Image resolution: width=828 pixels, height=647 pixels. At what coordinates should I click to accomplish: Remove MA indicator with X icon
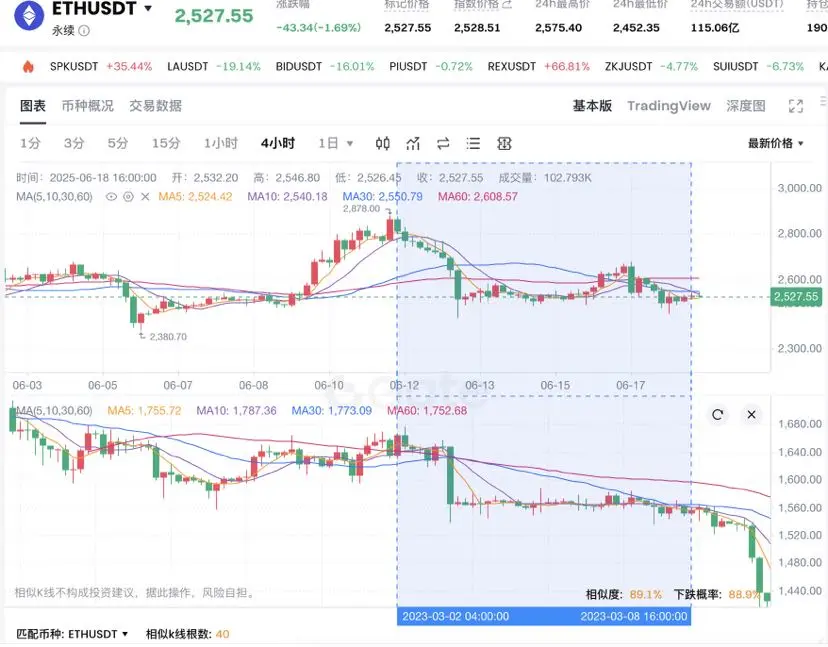(145, 197)
